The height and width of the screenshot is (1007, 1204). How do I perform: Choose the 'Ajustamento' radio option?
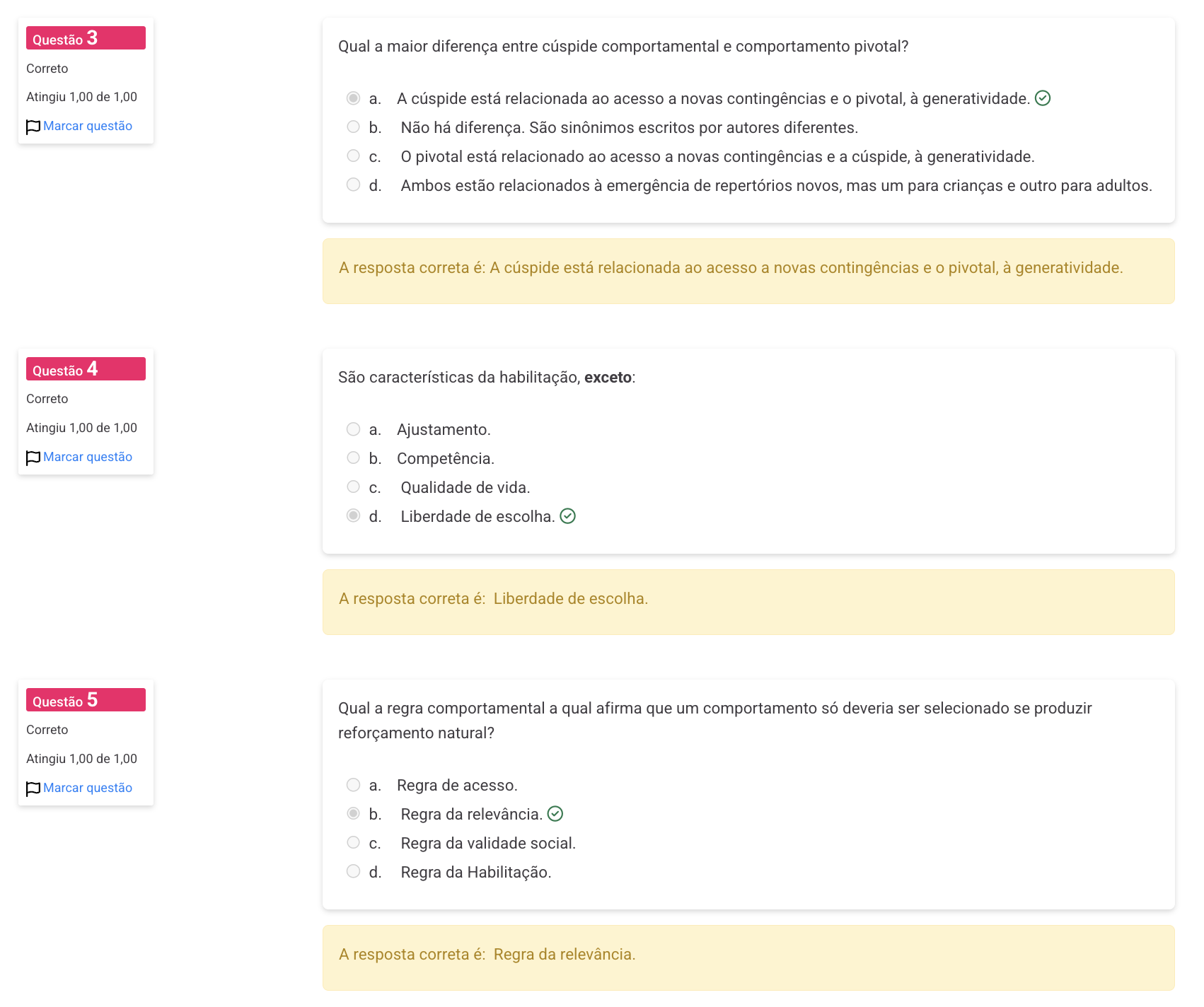354,429
